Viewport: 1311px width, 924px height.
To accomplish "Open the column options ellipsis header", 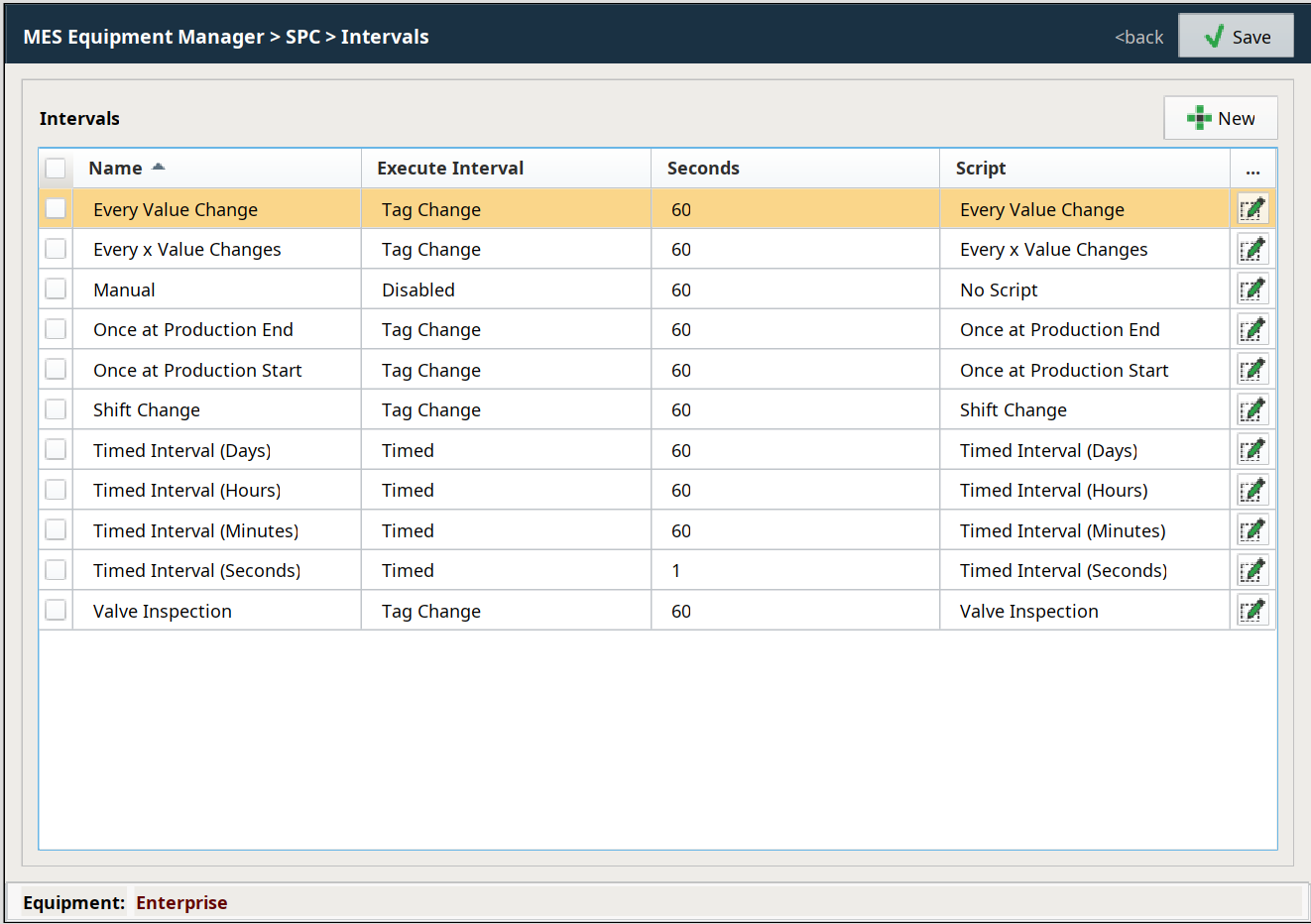I will pos(1252,170).
